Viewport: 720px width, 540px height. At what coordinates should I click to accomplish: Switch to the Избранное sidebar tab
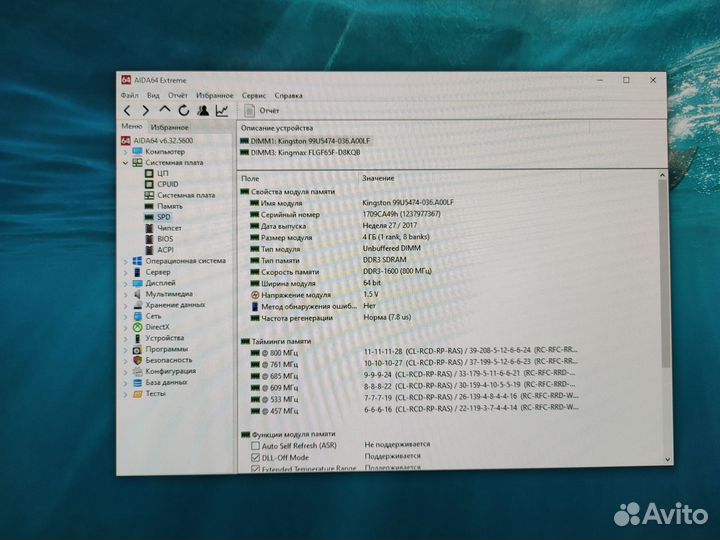click(169, 127)
